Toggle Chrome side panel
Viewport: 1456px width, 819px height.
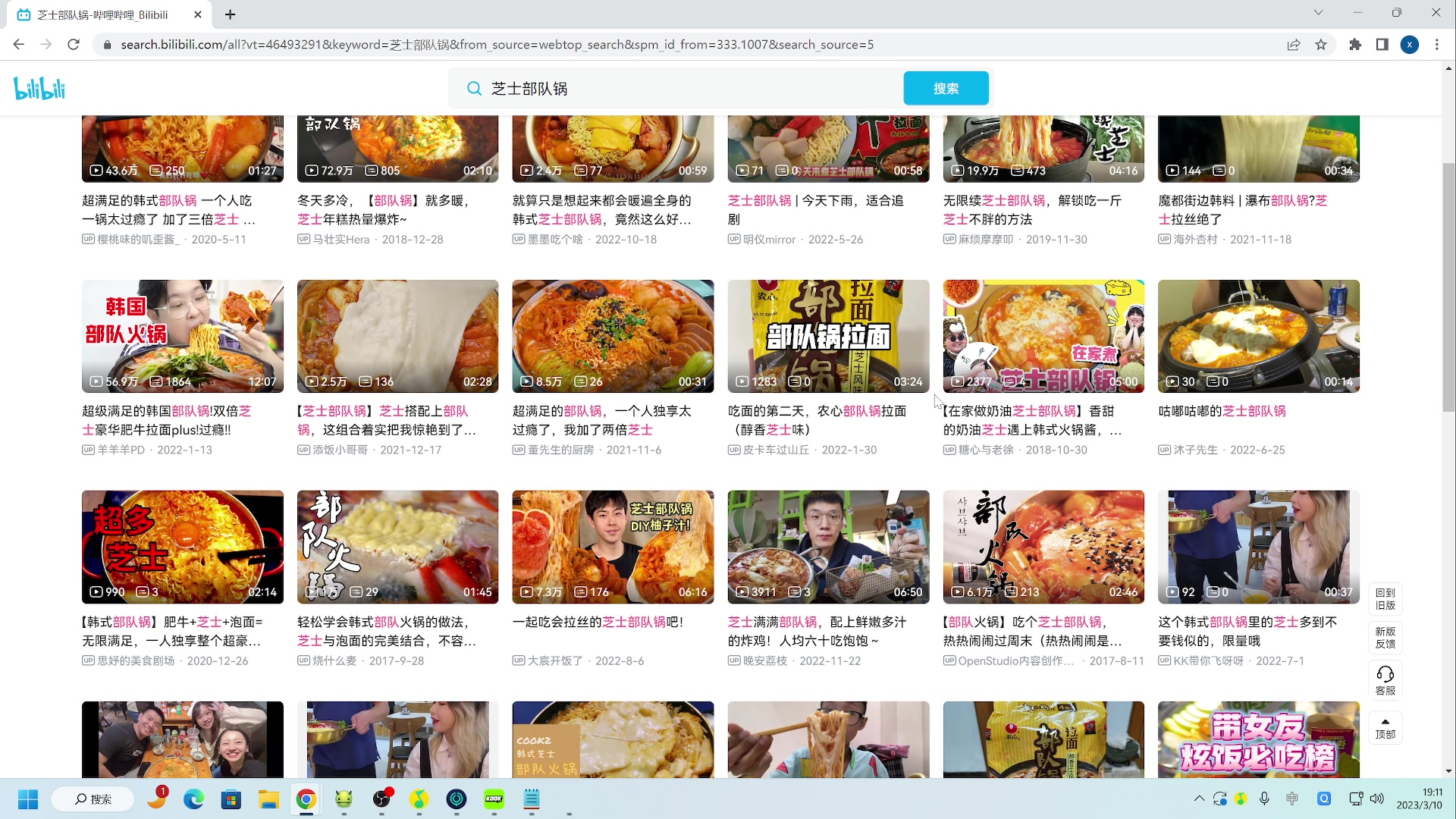click(x=1382, y=45)
